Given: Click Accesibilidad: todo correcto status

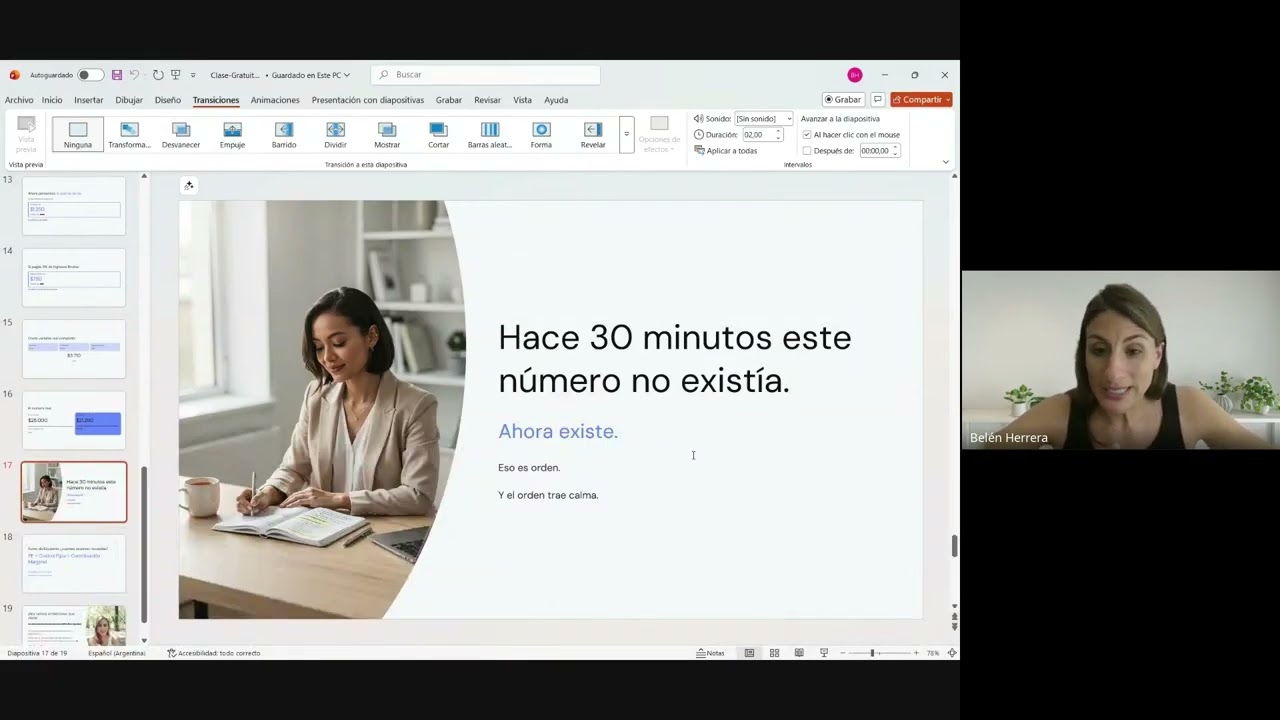Looking at the screenshot, I should tap(214, 653).
